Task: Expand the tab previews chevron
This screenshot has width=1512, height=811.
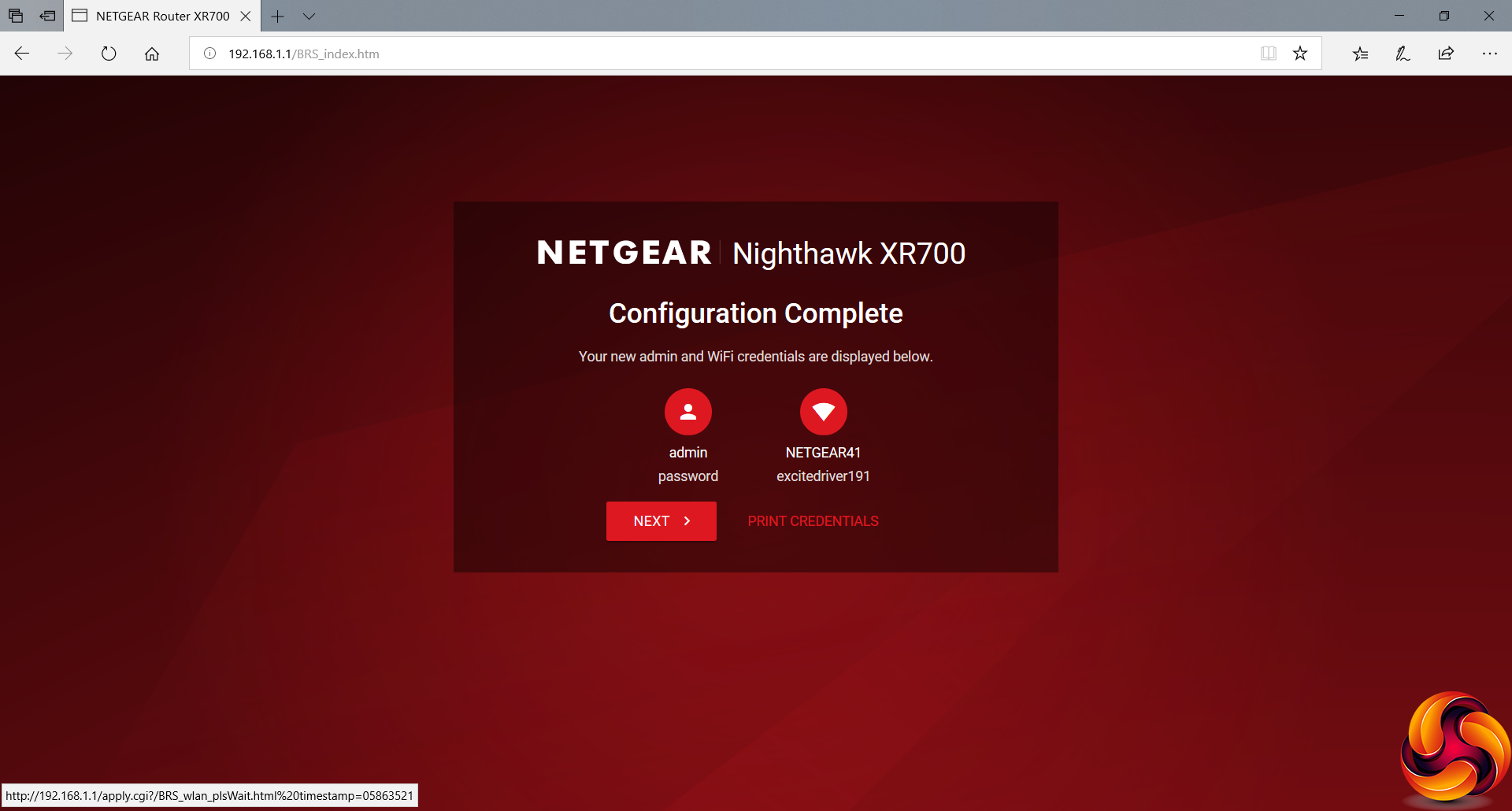Action: [309, 16]
